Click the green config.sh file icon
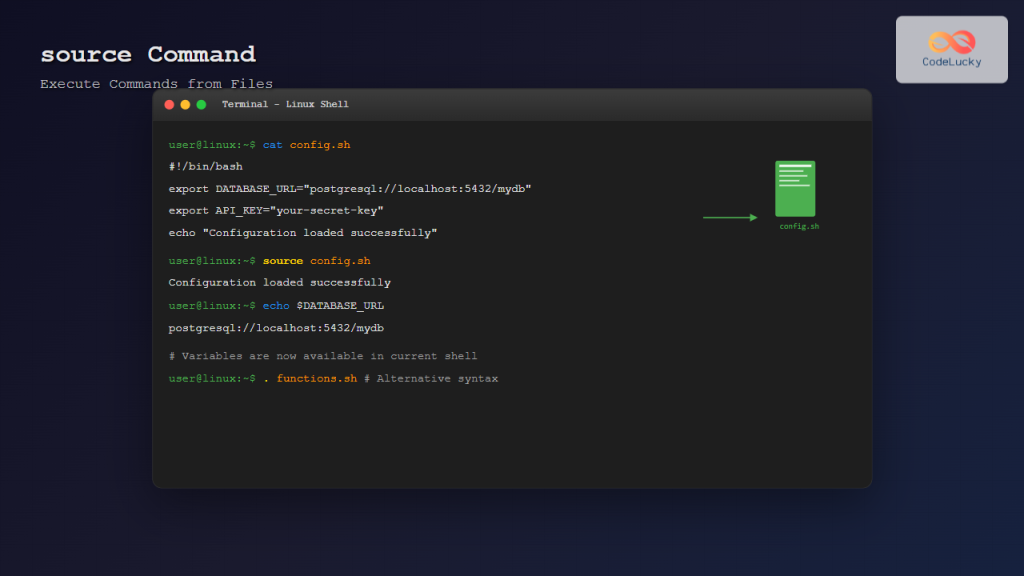Viewport: 1024px width, 576px height. [795, 188]
